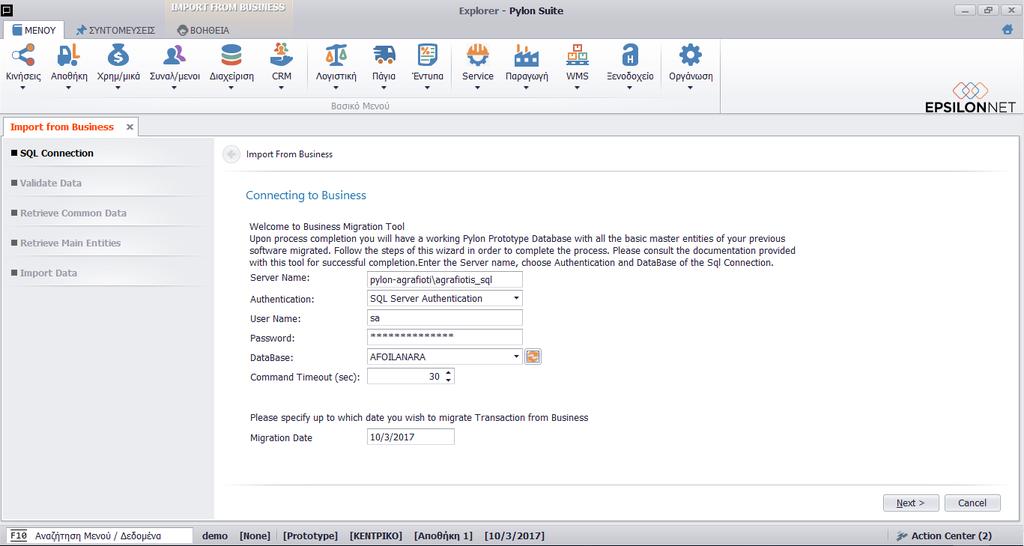Open the Λογιστική scales icon

tap(336, 56)
